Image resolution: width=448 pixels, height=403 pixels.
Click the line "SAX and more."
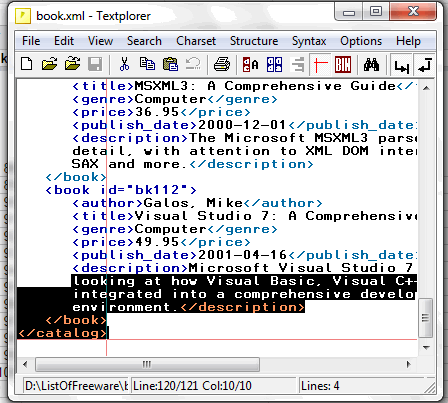[x=129, y=164]
